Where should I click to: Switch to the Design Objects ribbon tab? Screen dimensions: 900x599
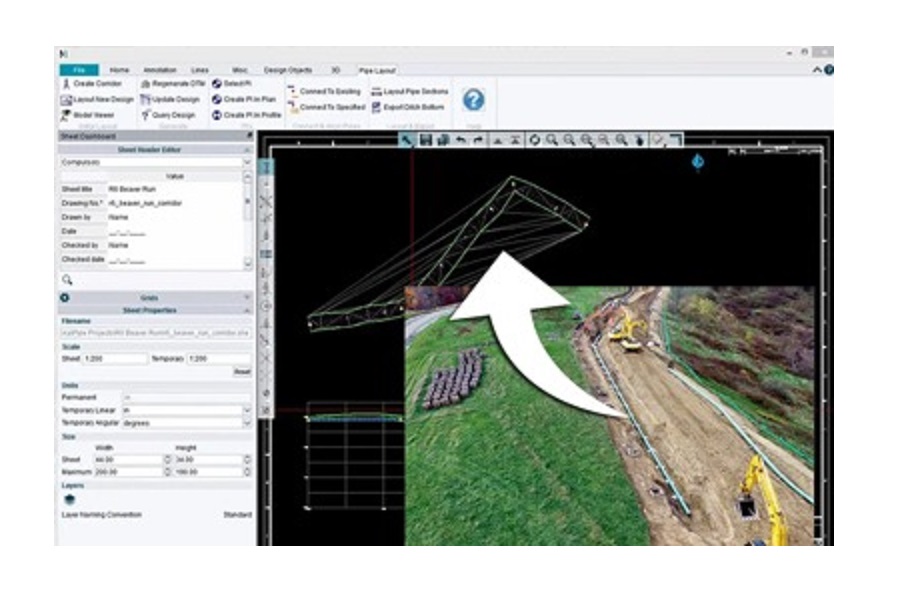click(288, 70)
